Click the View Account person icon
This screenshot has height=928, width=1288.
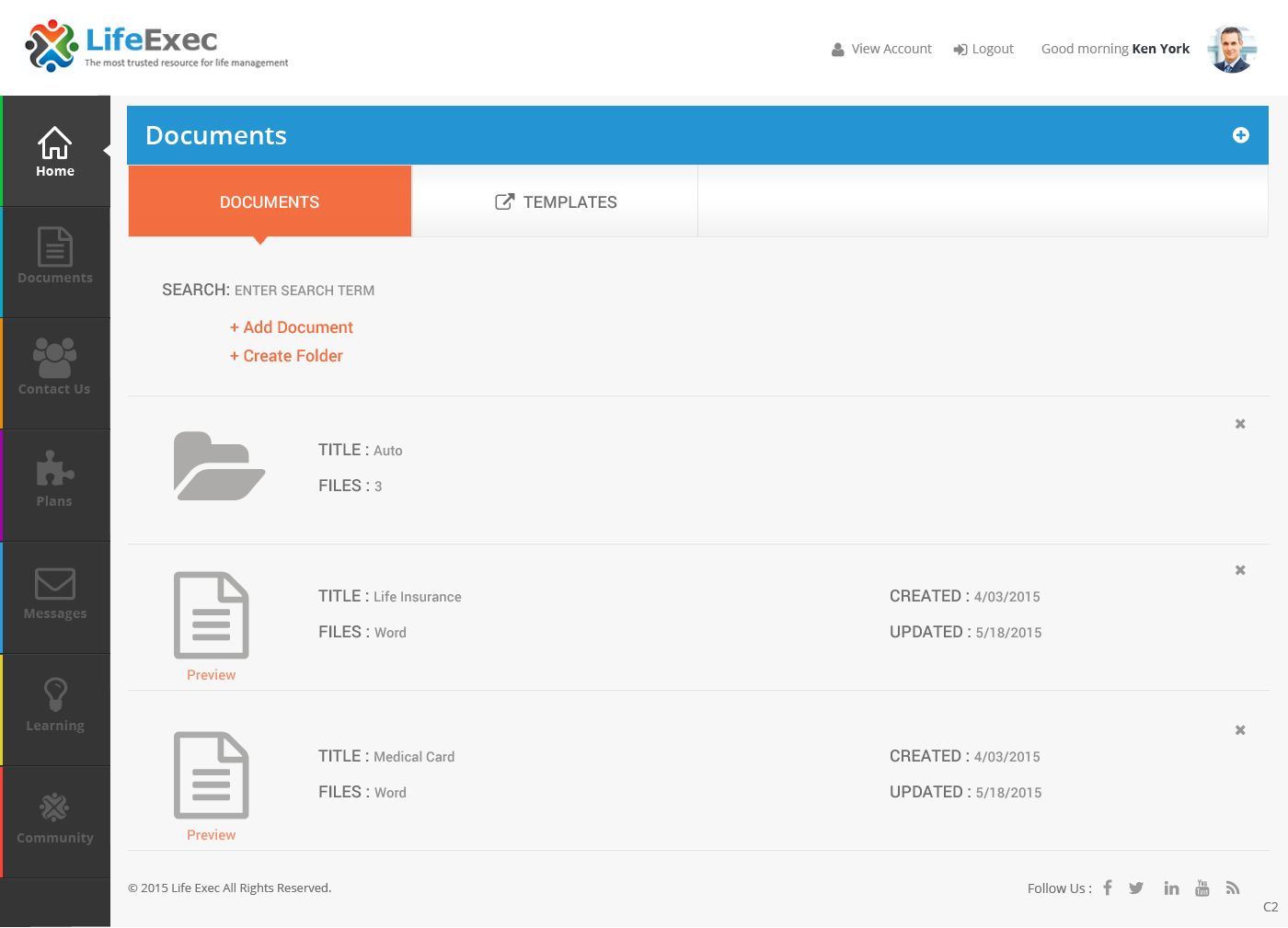[837, 48]
